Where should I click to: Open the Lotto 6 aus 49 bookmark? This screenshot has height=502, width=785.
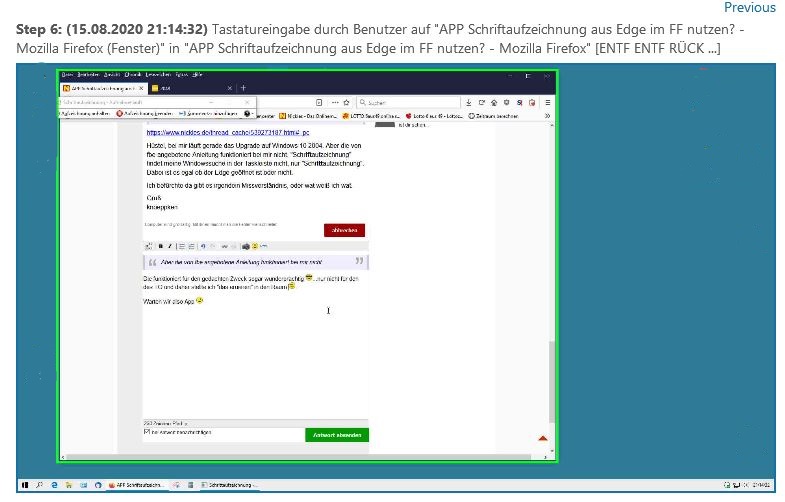pos(434,116)
